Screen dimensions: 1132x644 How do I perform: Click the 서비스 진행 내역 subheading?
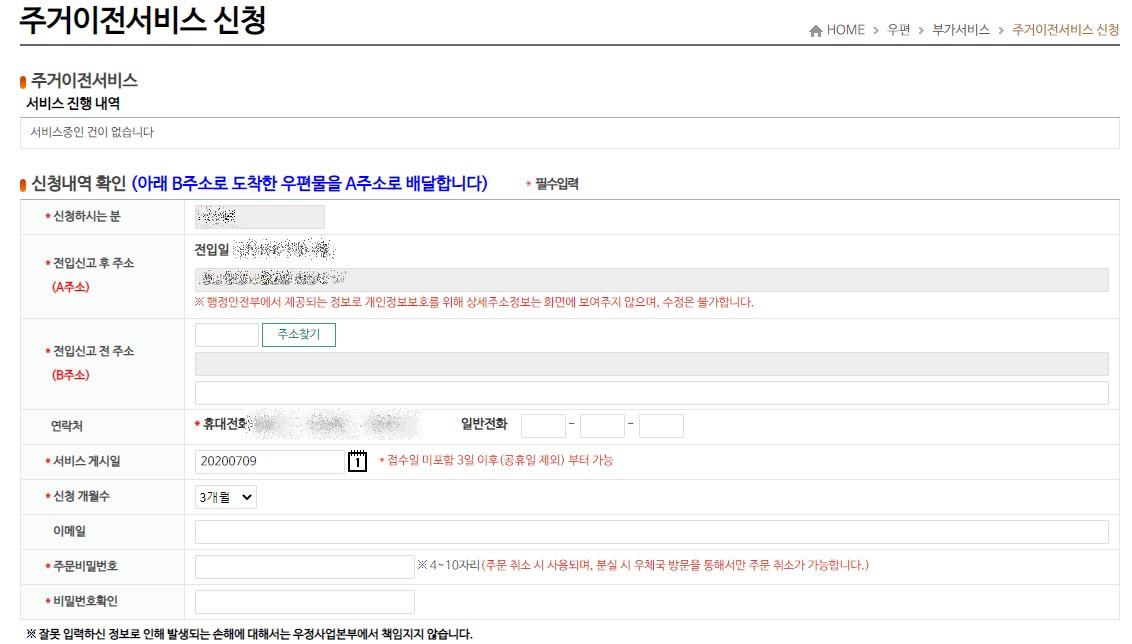(x=73, y=103)
